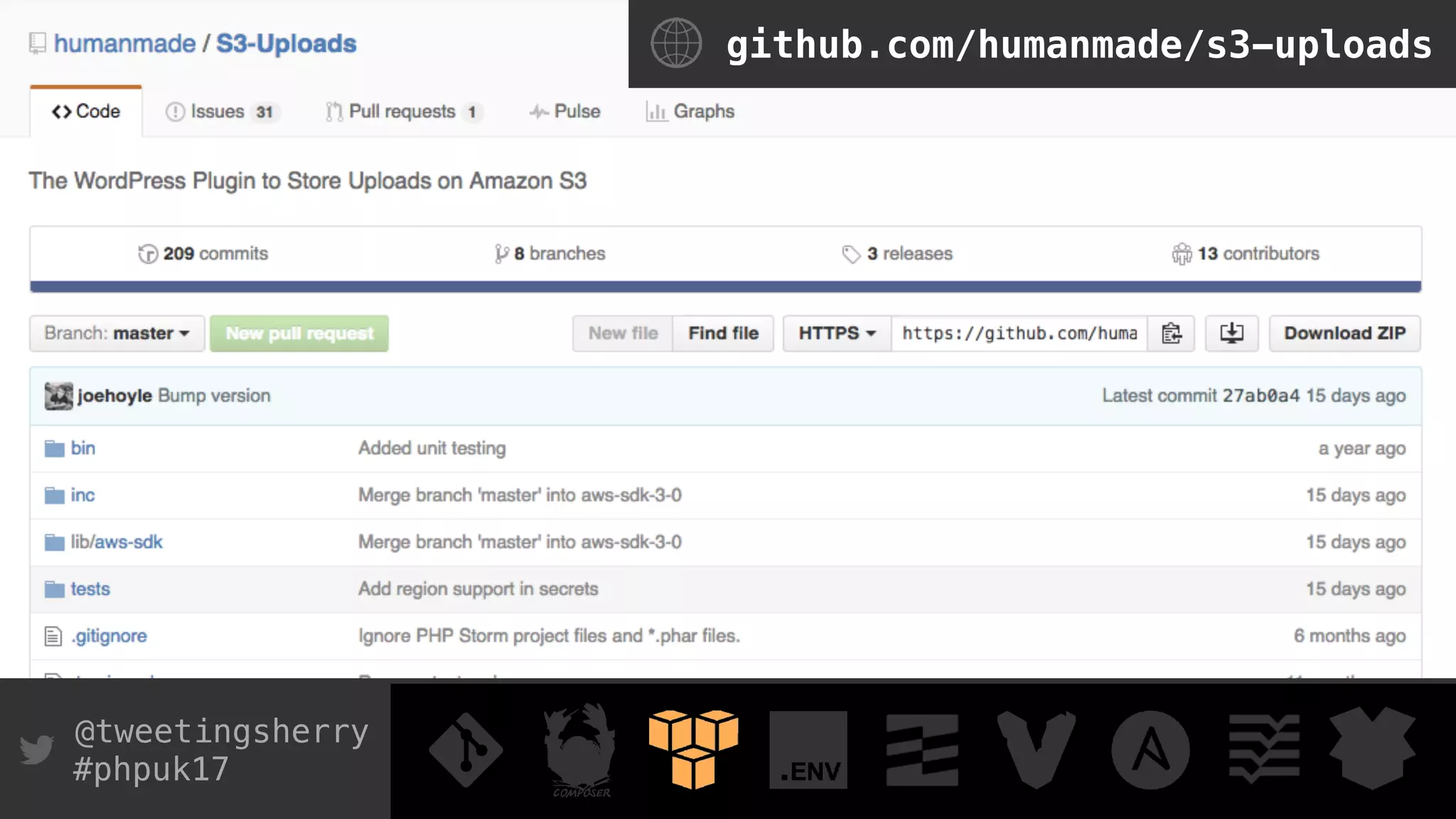This screenshot has height=819, width=1456.
Task: View the 8 branches list
Action: [550, 254]
